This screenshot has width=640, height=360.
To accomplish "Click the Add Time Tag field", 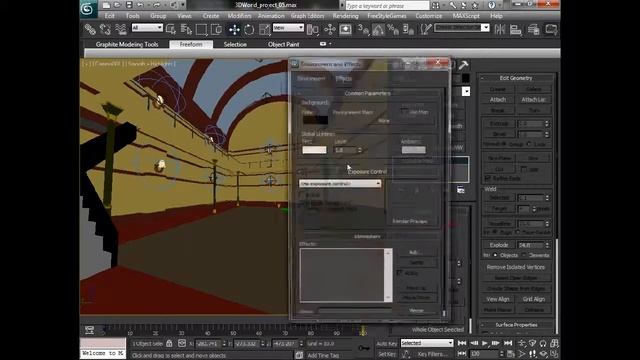I will tap(323, 356).
